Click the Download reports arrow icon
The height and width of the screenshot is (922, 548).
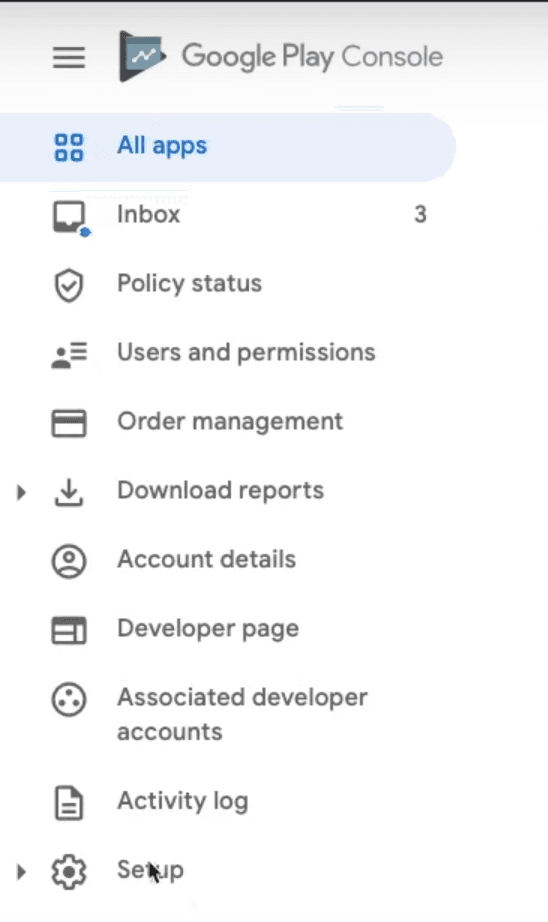(x=69, y=492)
